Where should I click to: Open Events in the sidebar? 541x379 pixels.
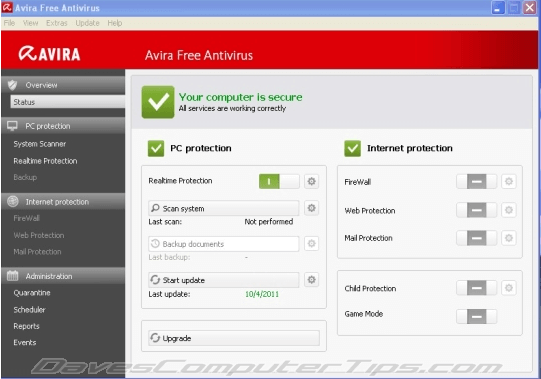pyautogui.click(x=25, y=342)
